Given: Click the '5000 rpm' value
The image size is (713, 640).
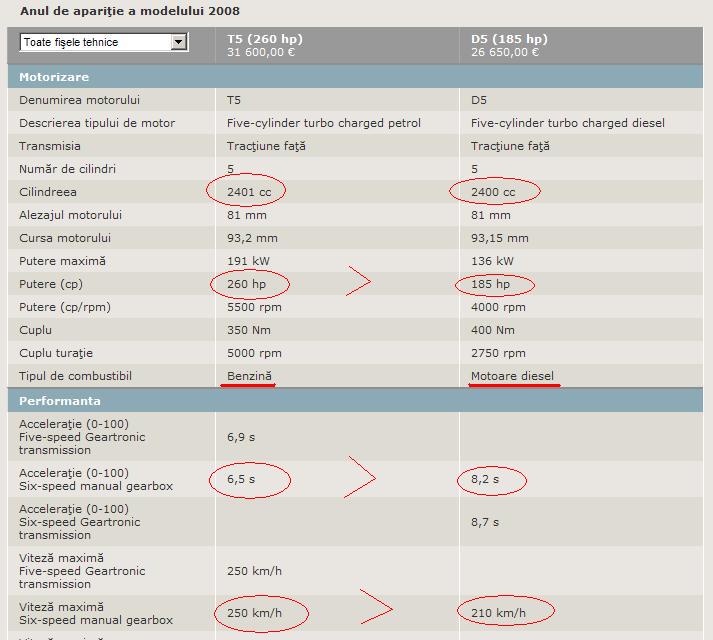Looking at the screenshot, I should (254, 353).
